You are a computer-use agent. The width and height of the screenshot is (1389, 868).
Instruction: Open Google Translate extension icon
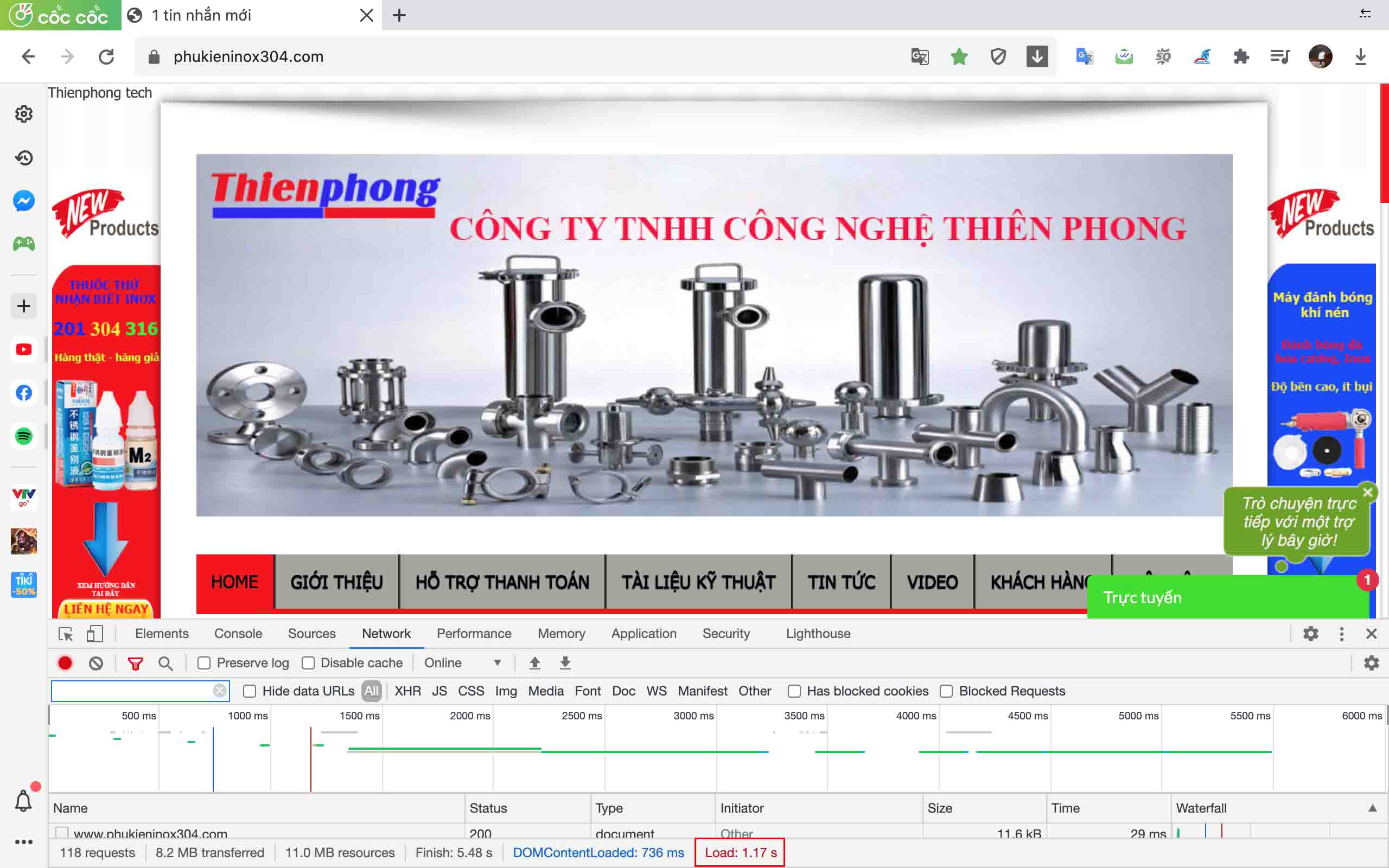click(1084, 56)
